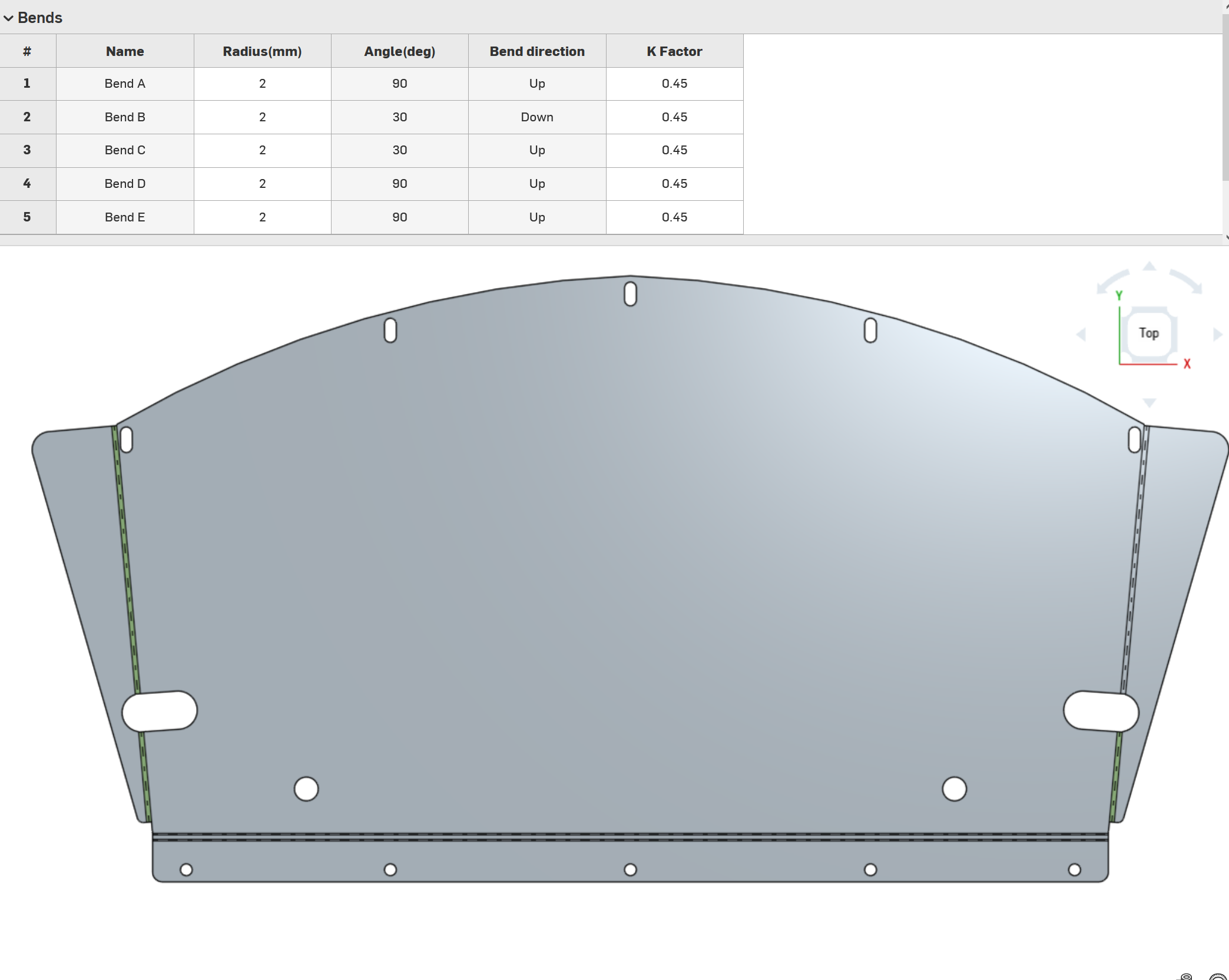The image size is (1229, 980).
Task: Select the red X axis label
Action: (x=1187, y=364)
